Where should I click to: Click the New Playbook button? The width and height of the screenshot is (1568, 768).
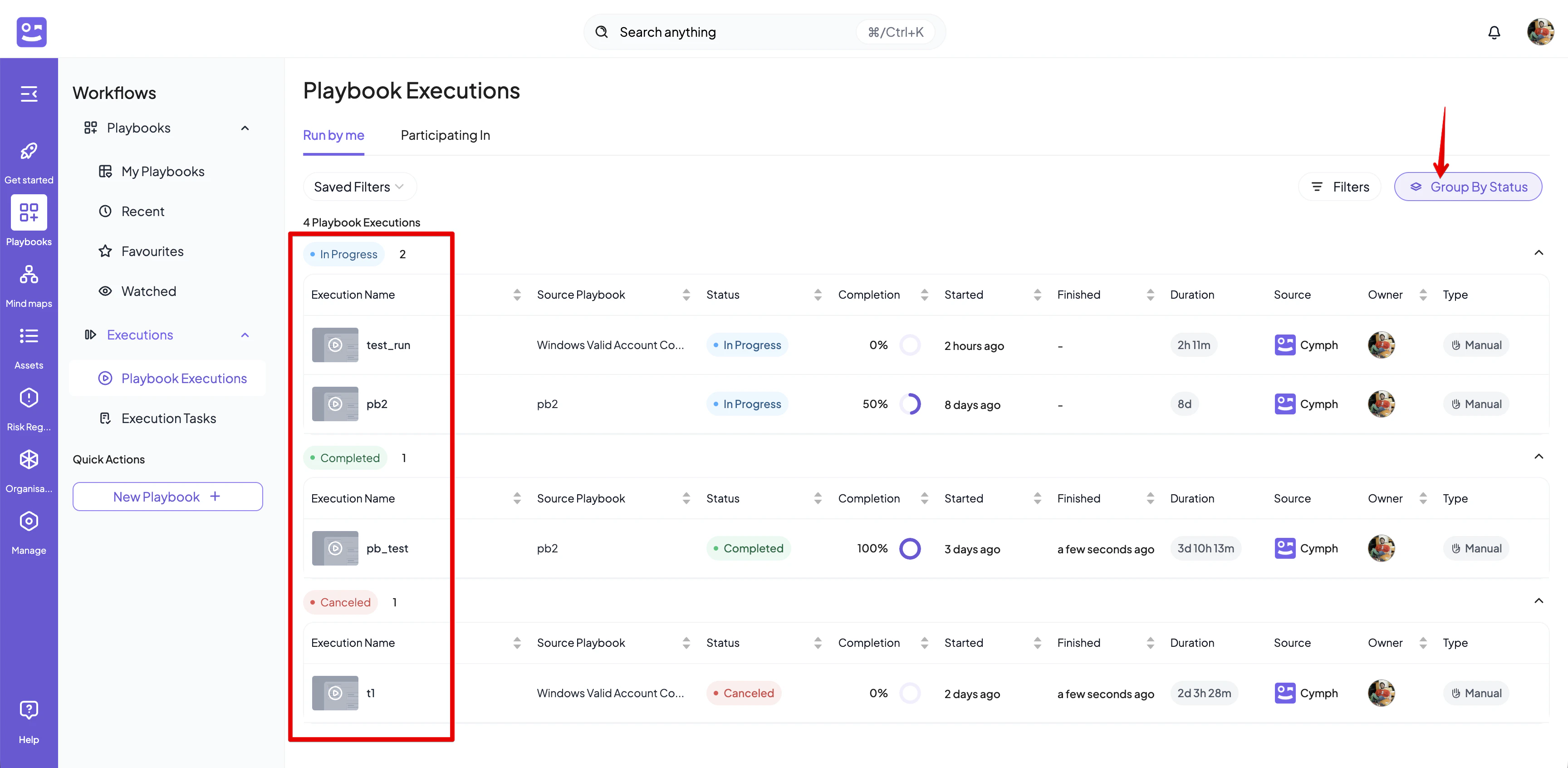[167, 496]
